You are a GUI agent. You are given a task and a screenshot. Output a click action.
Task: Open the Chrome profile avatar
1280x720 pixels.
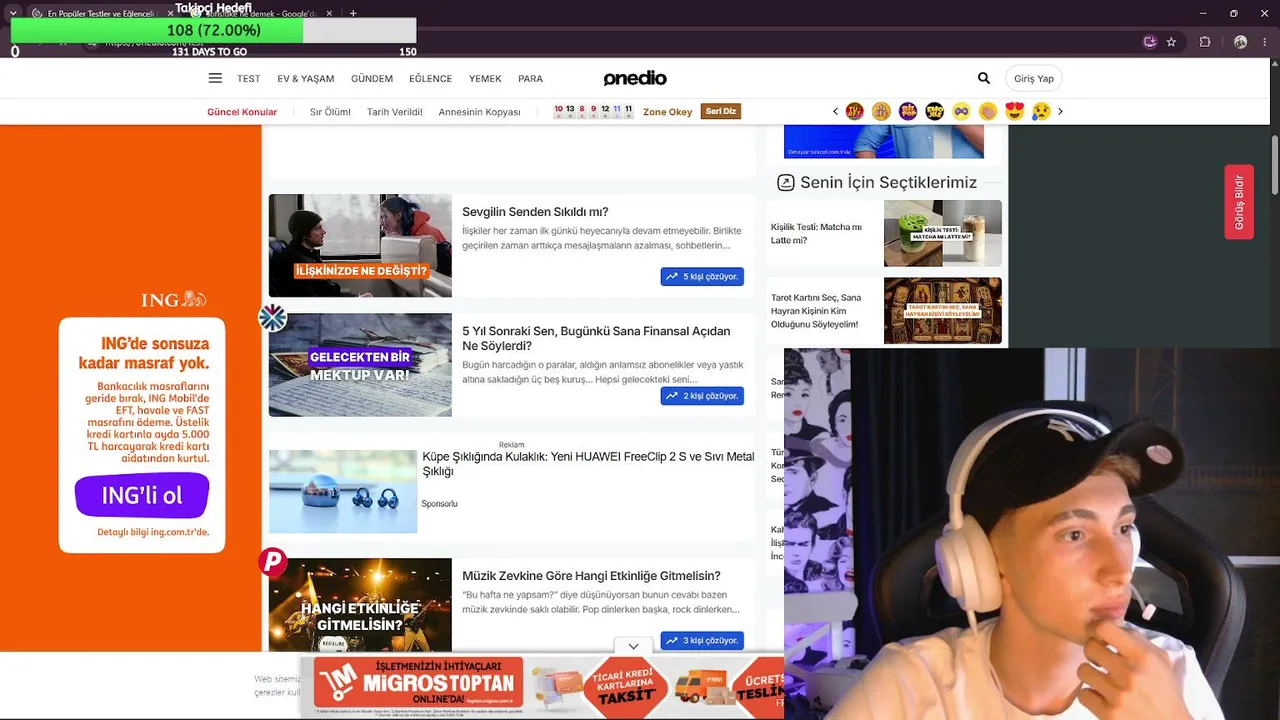coord(1240,42)
